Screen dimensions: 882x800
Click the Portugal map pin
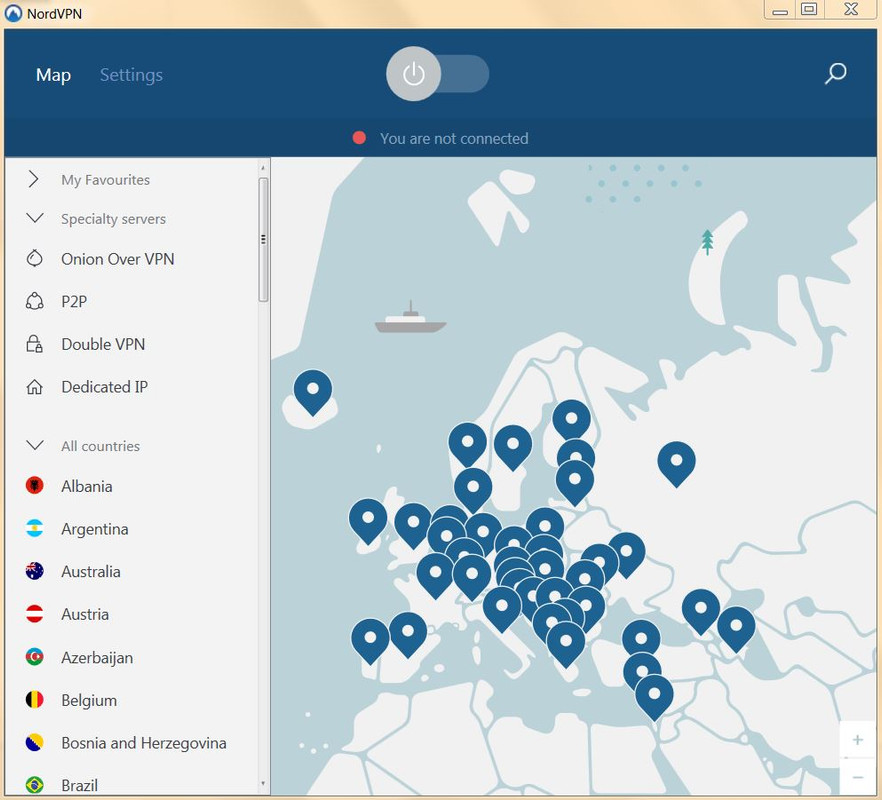coord(370,638)
